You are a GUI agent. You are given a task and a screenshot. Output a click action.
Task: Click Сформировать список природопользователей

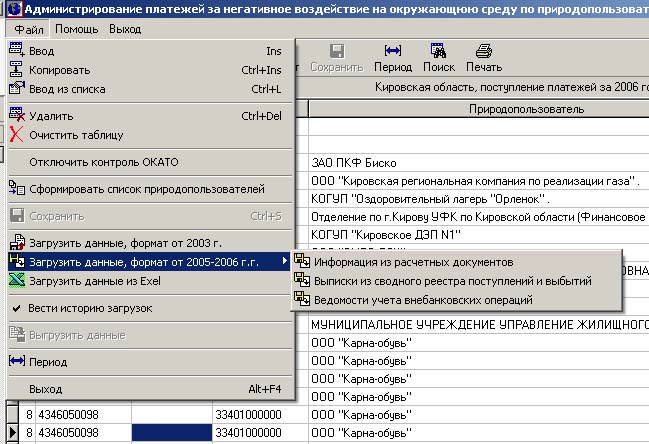(x=146, y=188)
